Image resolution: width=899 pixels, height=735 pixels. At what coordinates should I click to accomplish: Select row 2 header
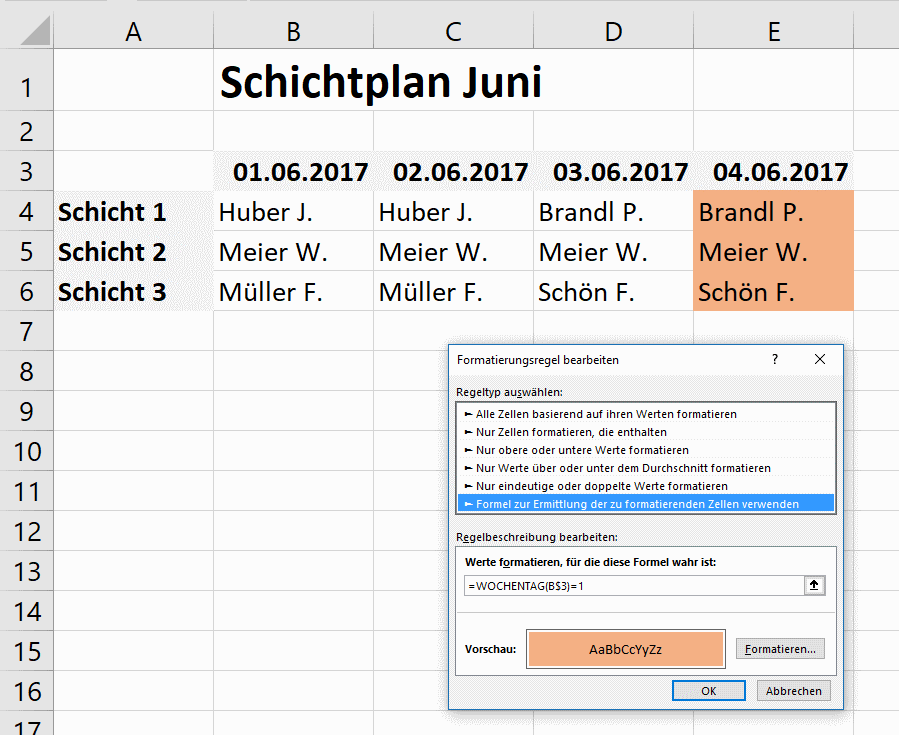coord(26,131)
